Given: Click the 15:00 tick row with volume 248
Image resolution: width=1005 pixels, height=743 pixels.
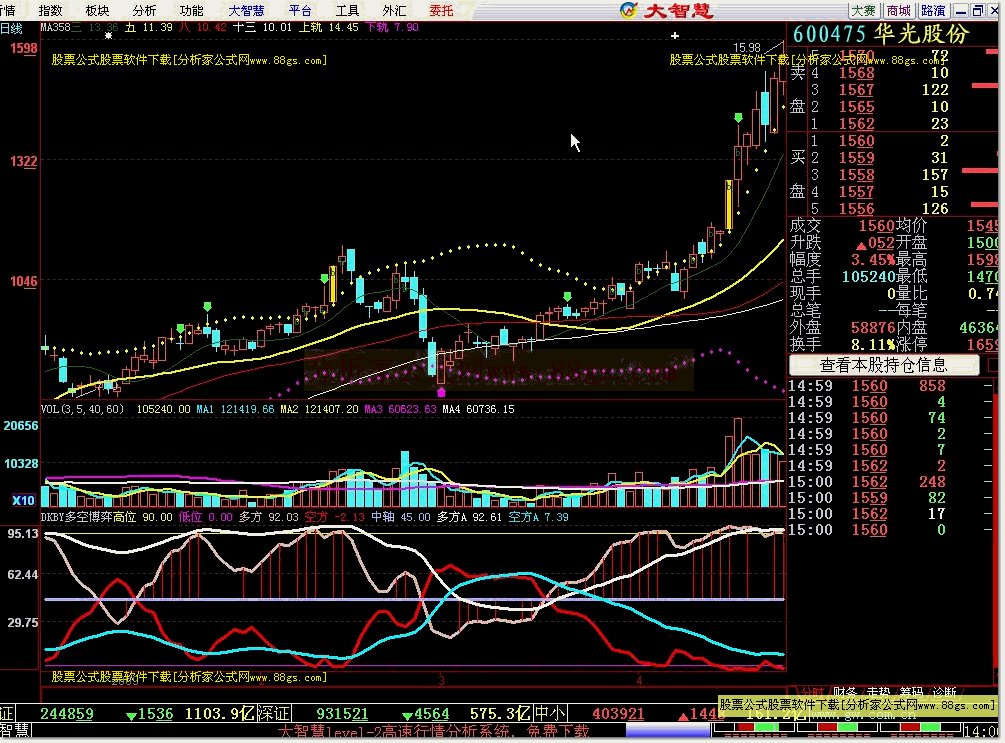Looking at the screenshot, I should 890,482.
